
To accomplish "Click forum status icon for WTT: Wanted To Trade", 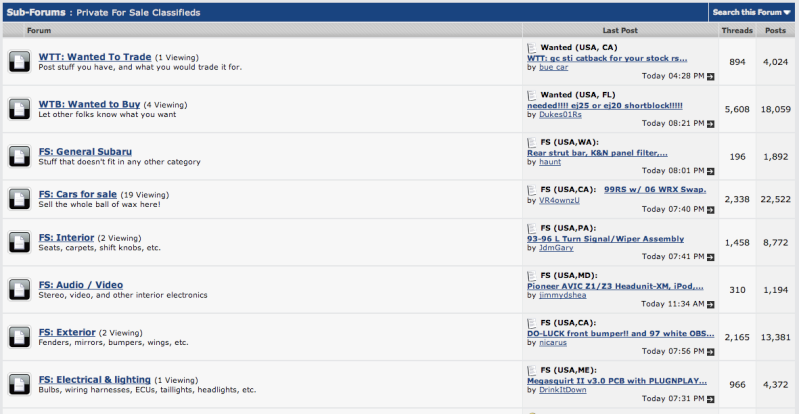I will coord(19,62).
